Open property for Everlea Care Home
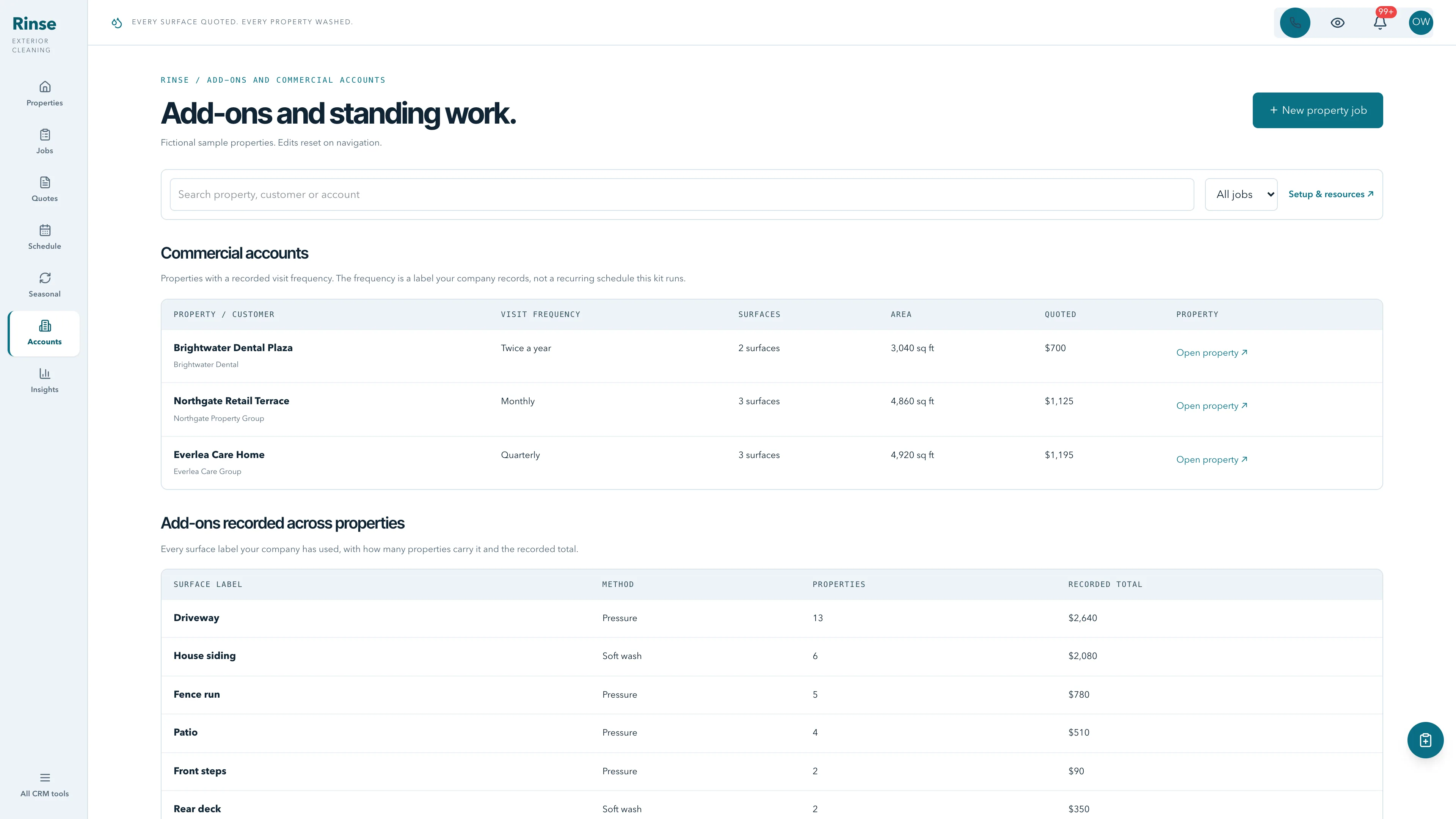1456x819 pixels. click(1211, 460)
